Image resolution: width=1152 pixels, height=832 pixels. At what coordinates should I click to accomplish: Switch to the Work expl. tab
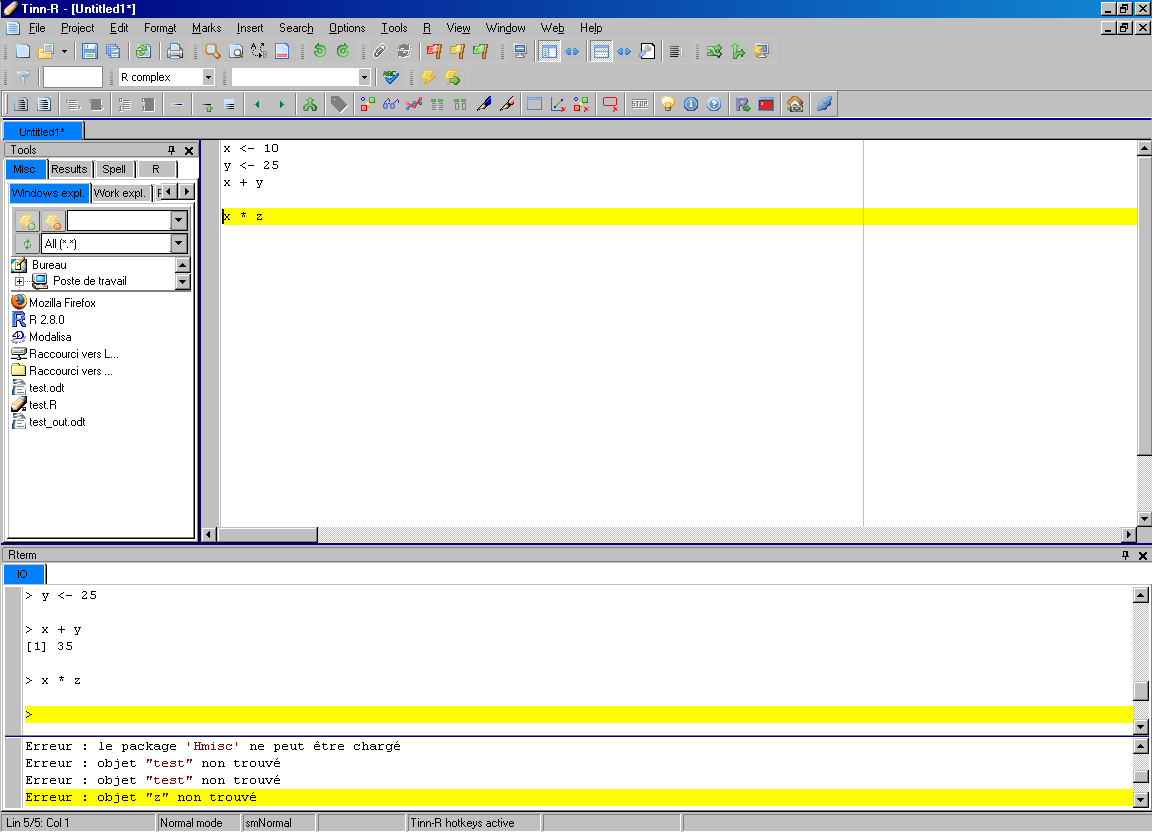click(120, 192)
